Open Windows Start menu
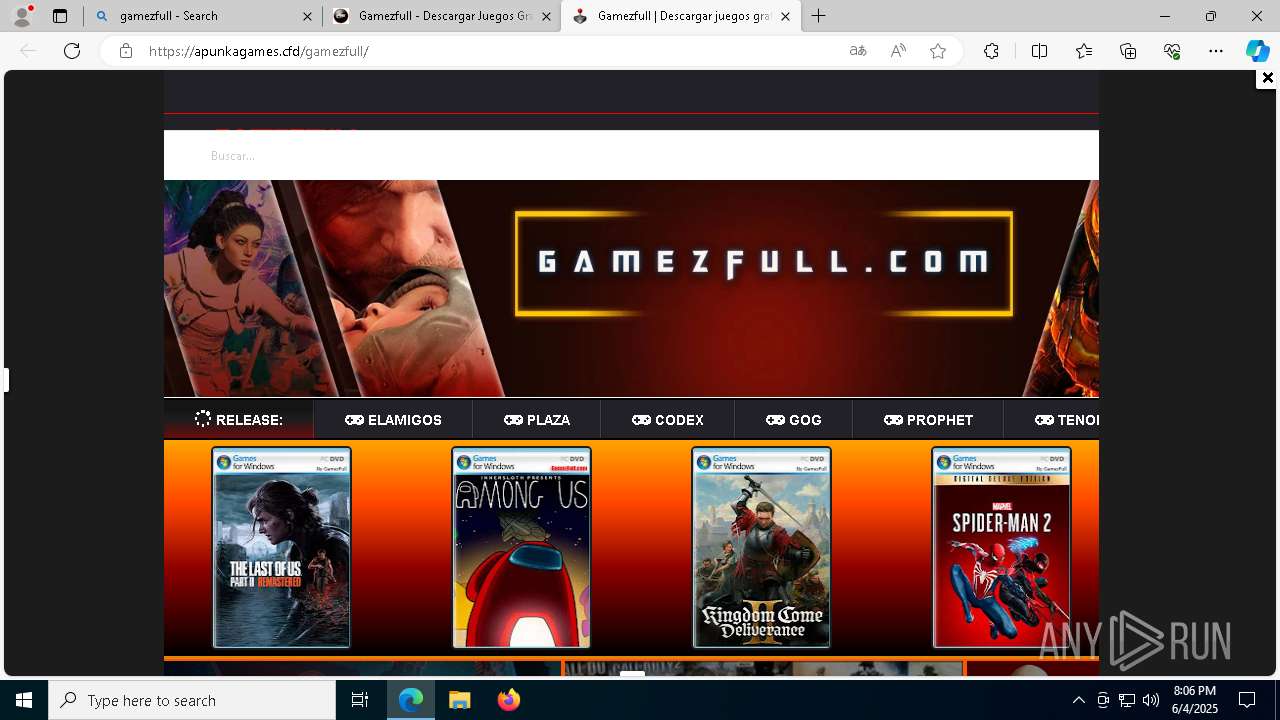The width and height of the screenshot is (1280, 720). (x=24, y=700)
